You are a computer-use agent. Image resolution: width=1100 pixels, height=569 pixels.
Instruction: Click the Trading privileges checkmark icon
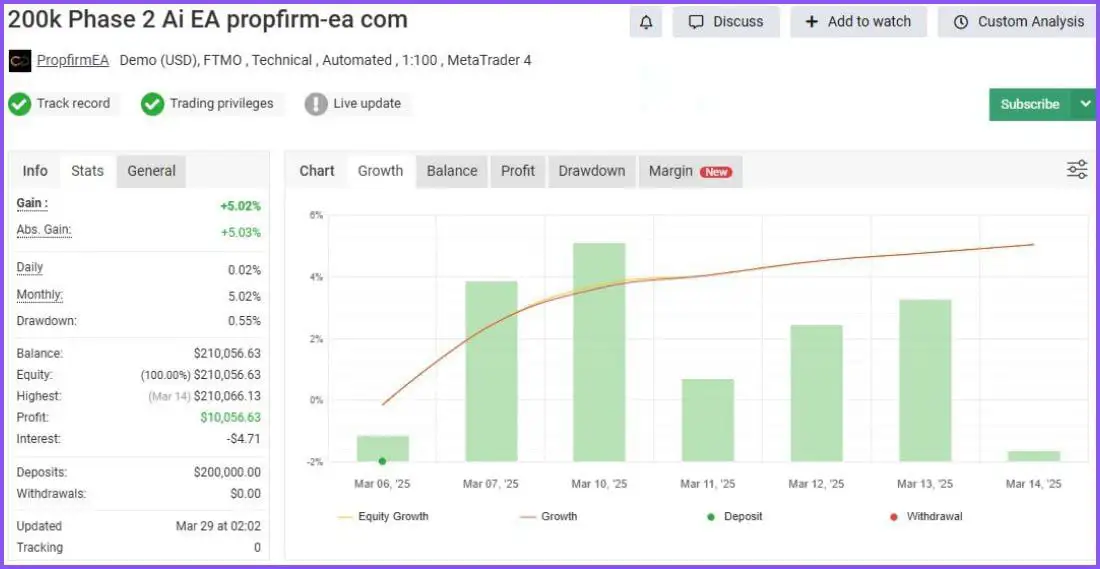coord(152,104)
